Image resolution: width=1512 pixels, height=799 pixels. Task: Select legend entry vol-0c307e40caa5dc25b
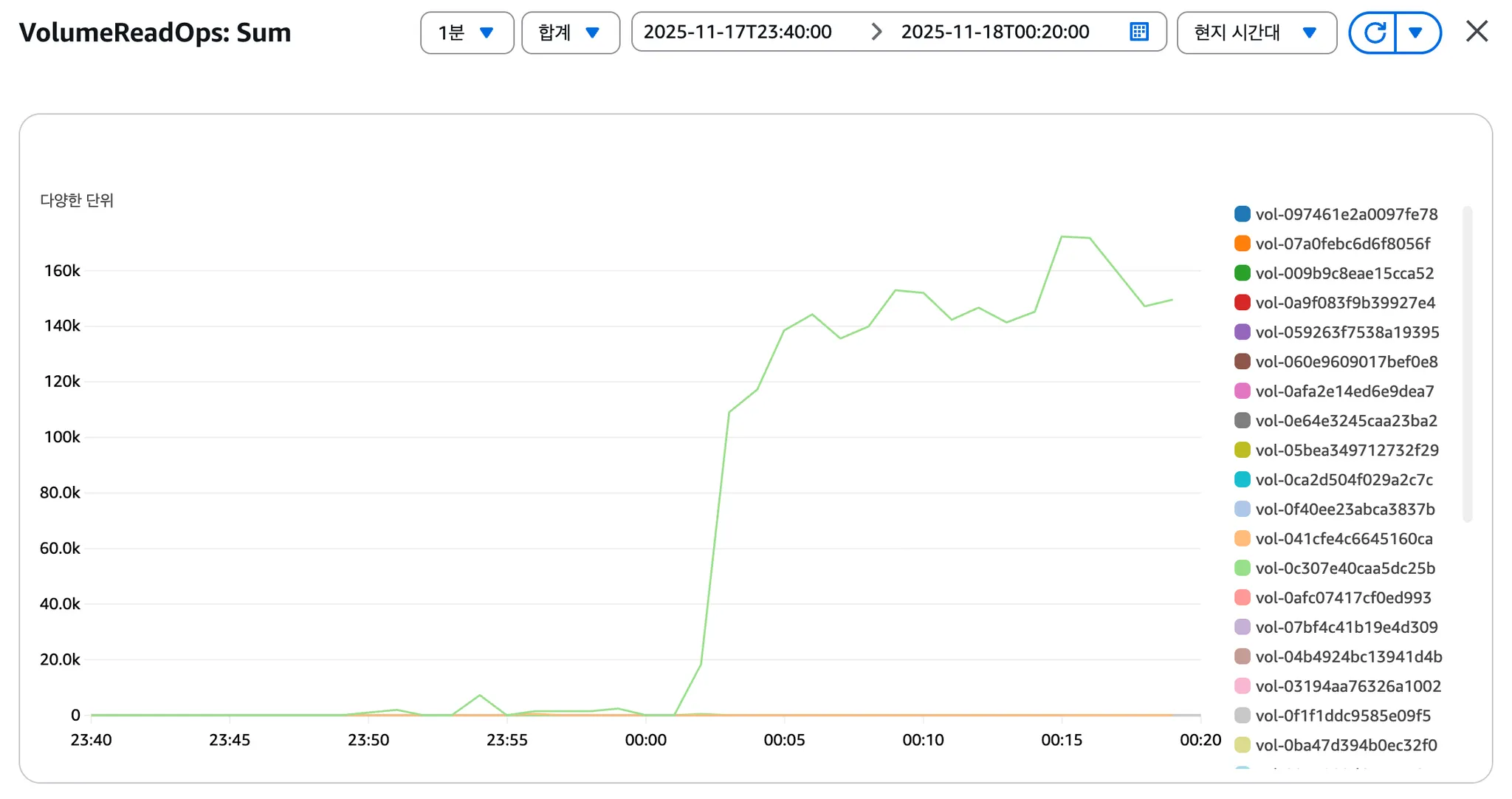point(1345,569)
